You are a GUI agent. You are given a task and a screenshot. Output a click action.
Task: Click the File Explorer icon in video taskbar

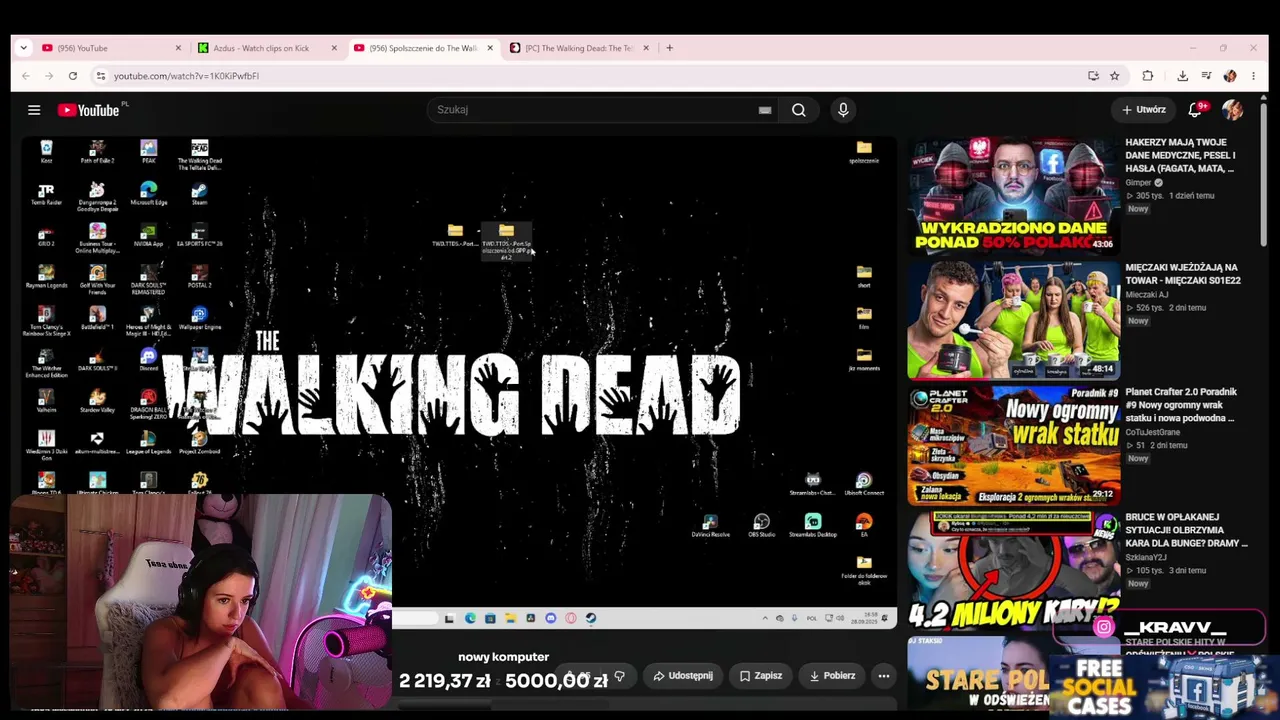tap(510, 618)
